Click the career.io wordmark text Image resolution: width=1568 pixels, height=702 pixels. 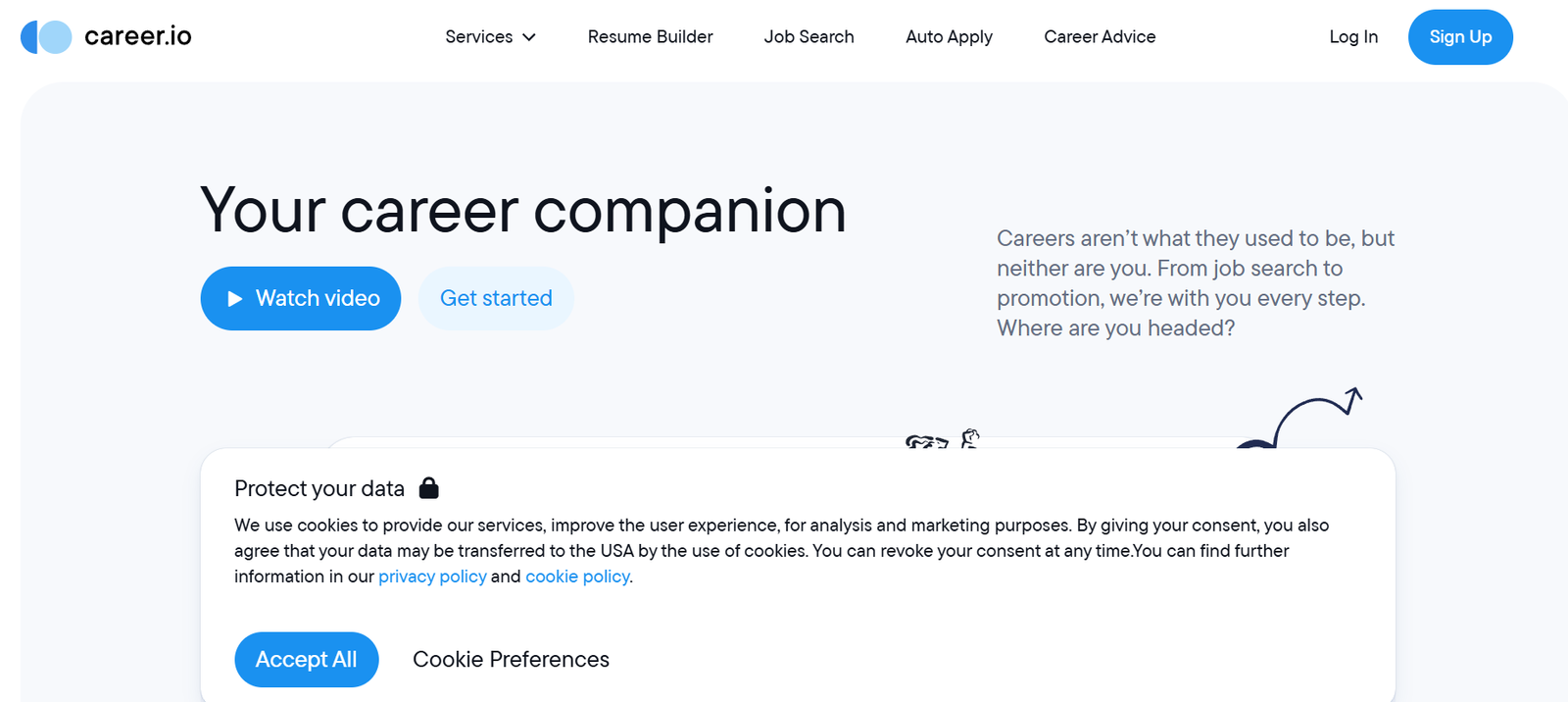pyautogui.click(x=137, y=37)
